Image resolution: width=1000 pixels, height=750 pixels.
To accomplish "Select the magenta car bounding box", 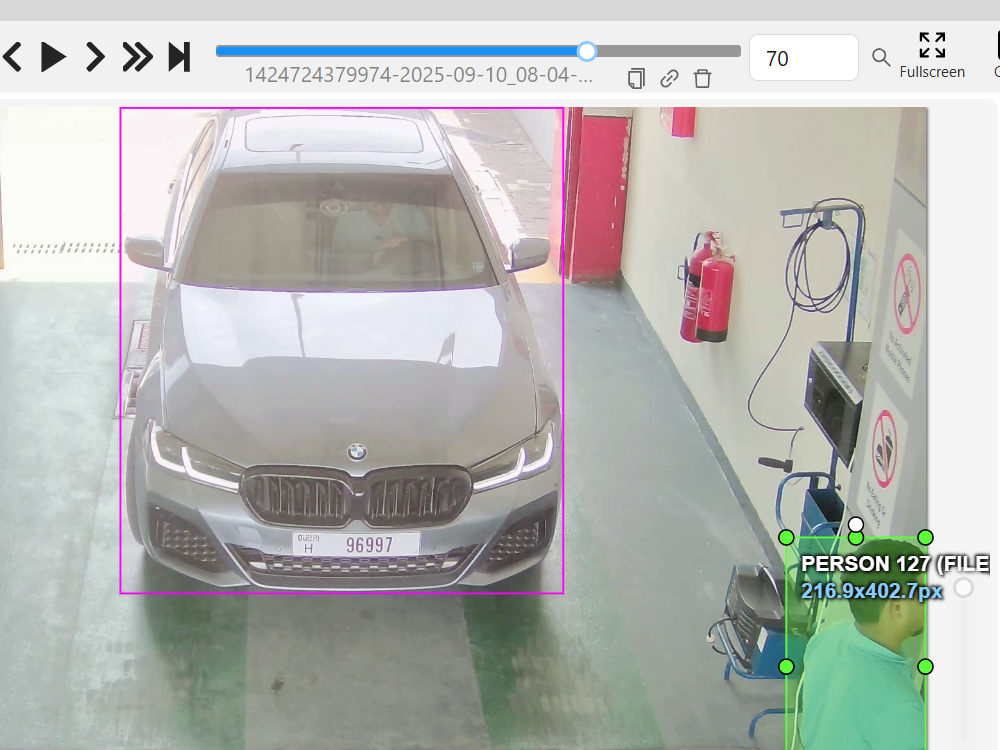I will pyautogui.click(x=342, y=350).
